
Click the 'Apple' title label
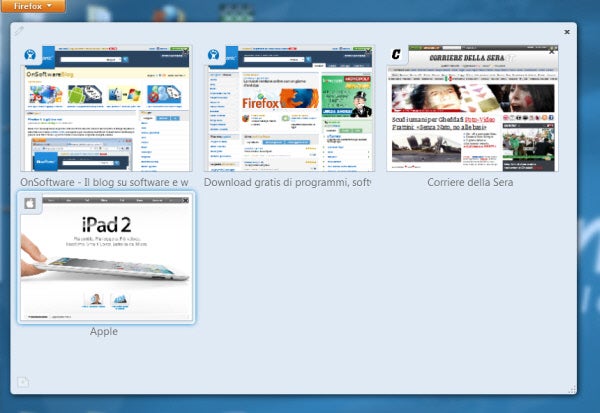104,331
